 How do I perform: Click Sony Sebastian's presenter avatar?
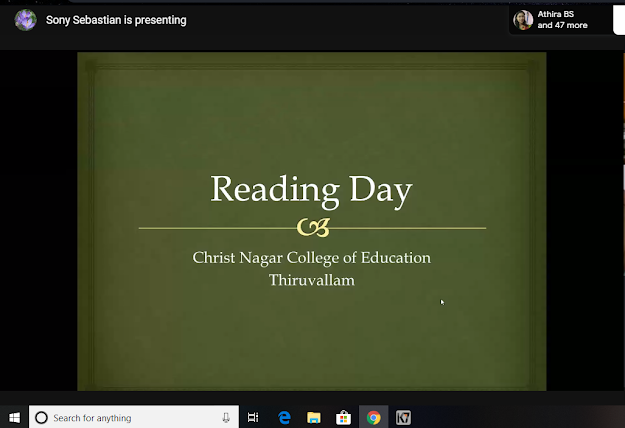(26, 20)
